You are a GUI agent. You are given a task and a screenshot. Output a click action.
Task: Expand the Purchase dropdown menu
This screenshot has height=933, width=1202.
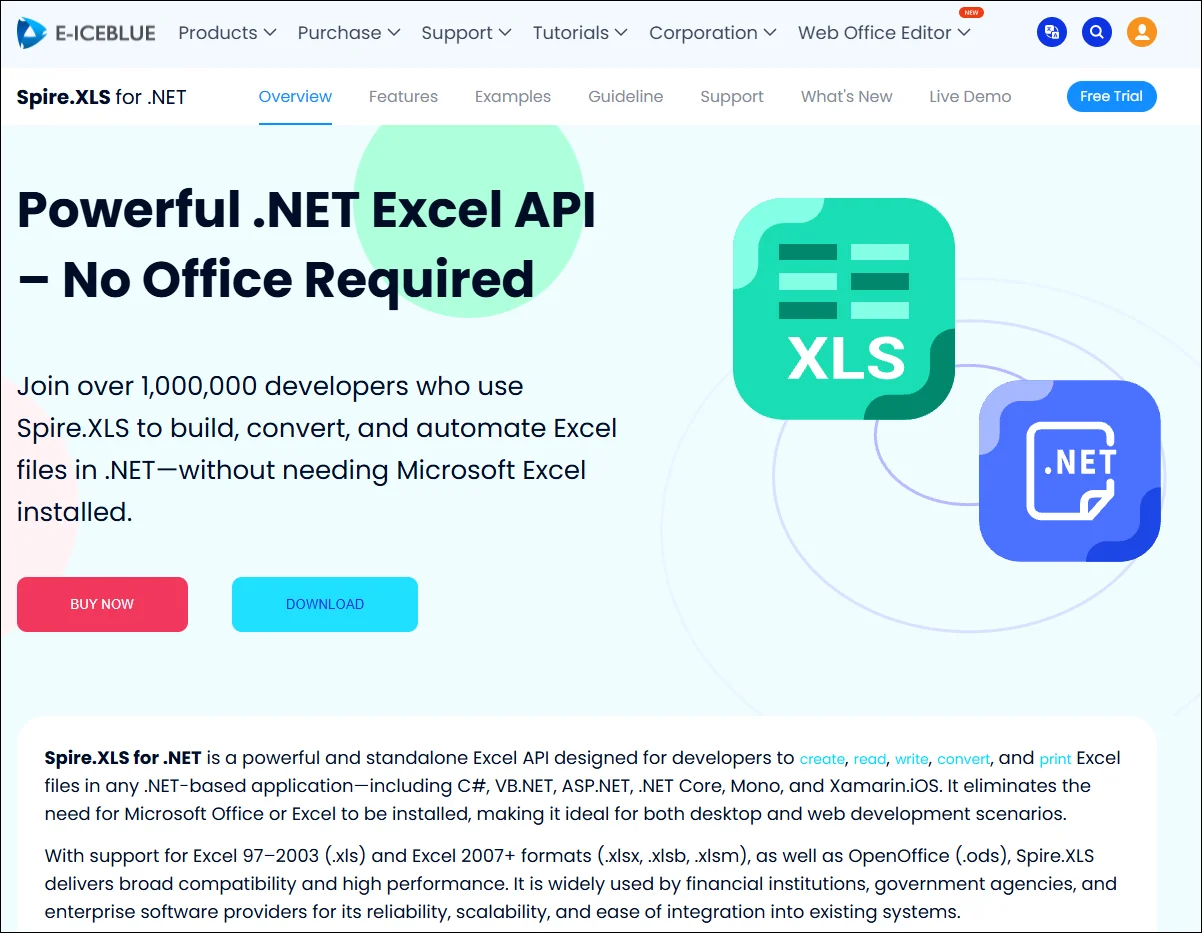click(349, 33)
